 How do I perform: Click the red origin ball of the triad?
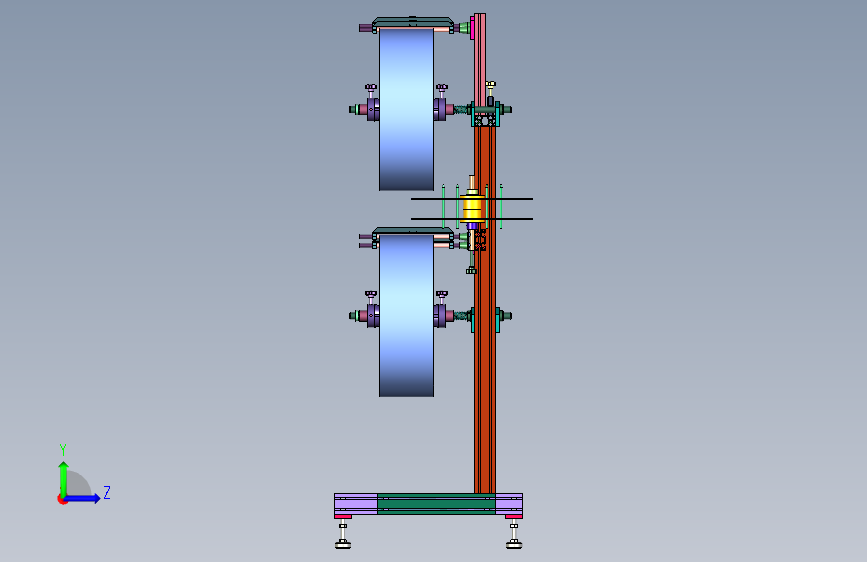(62, 499)
